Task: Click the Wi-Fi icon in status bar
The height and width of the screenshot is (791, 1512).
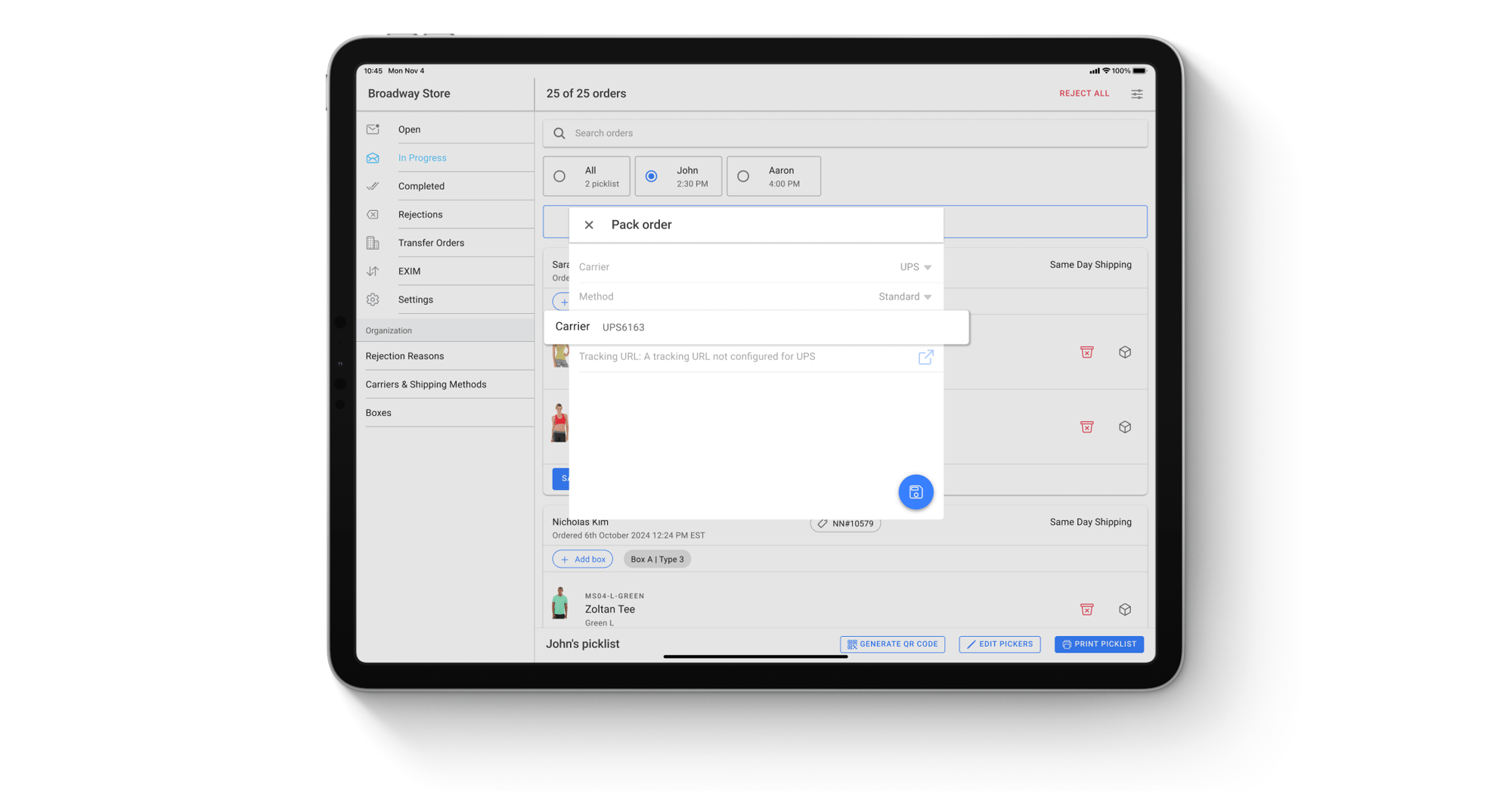Action: (1106, 71)
